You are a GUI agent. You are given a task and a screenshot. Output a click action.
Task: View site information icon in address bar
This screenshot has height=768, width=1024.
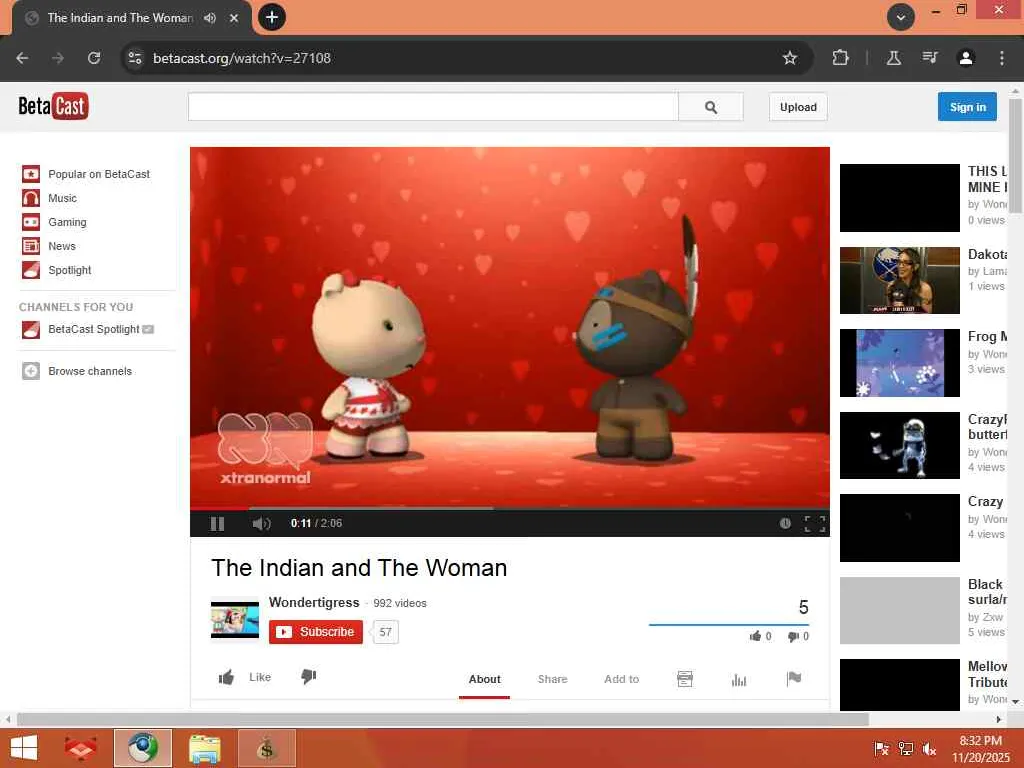pos(135,58)
